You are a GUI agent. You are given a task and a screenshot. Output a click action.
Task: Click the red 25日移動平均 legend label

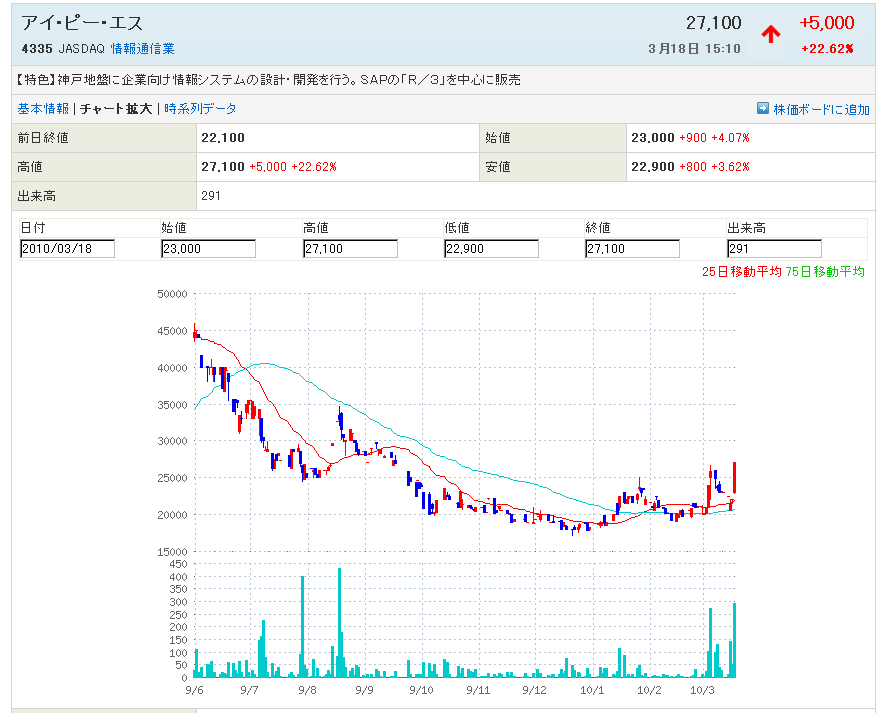(741, 271)
